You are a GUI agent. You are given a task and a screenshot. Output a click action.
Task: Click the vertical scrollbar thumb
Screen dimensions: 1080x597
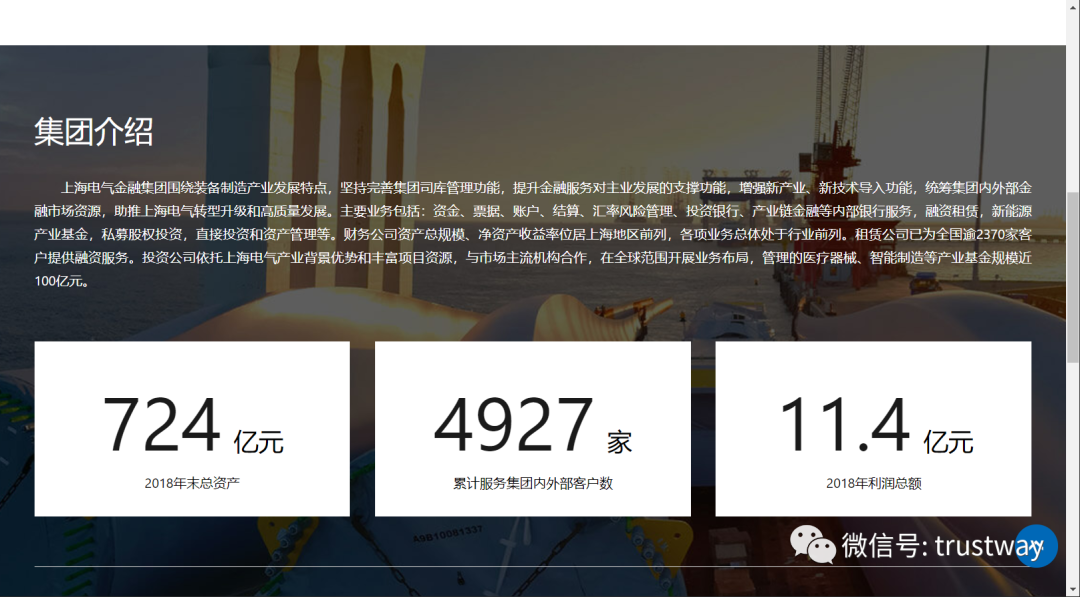[x=1073, y=277]
